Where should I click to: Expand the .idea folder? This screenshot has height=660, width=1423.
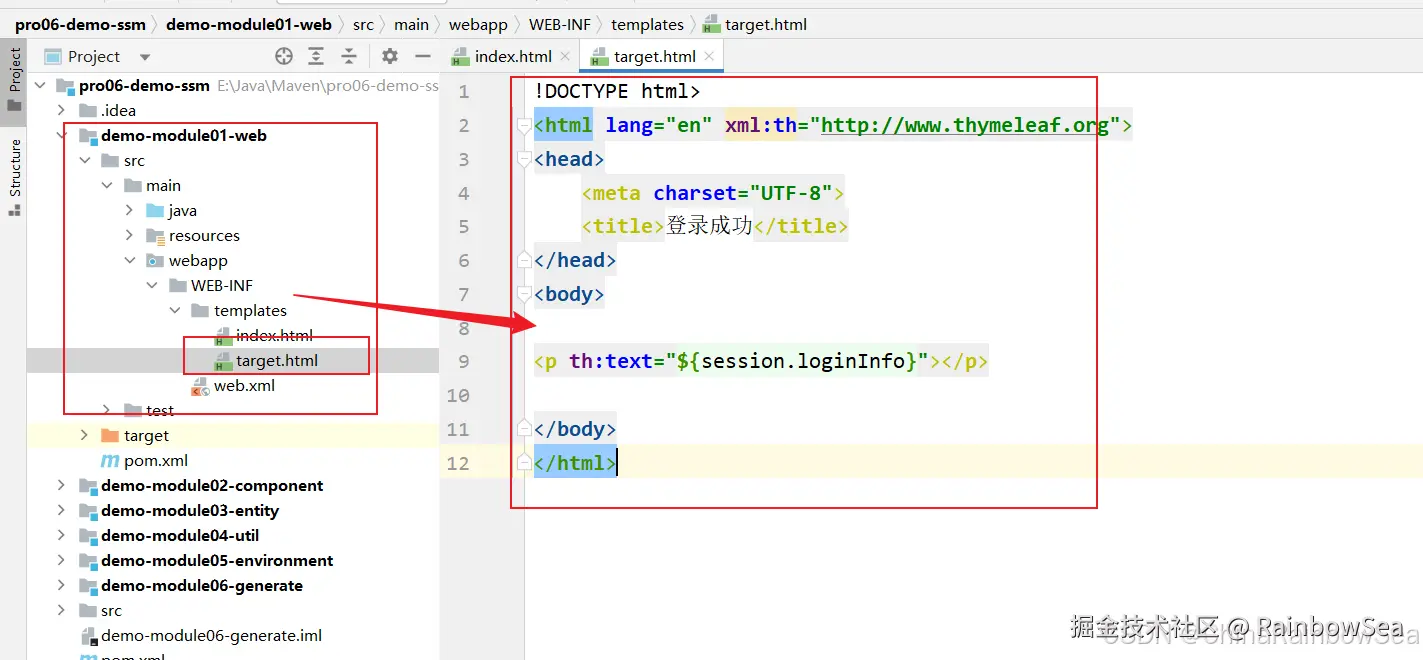pos(62,111)
